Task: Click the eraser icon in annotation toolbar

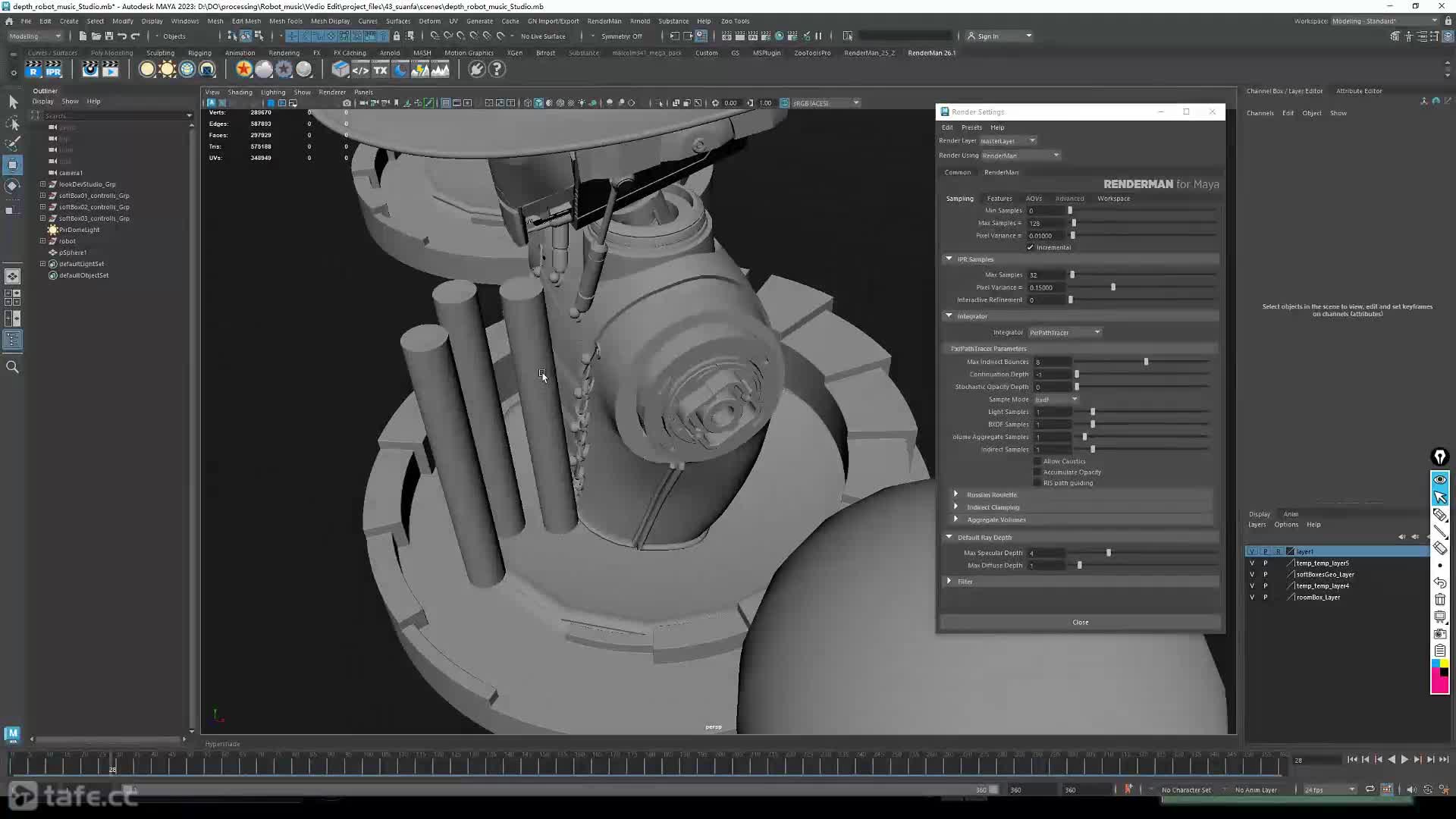Action: (1440, 548)
